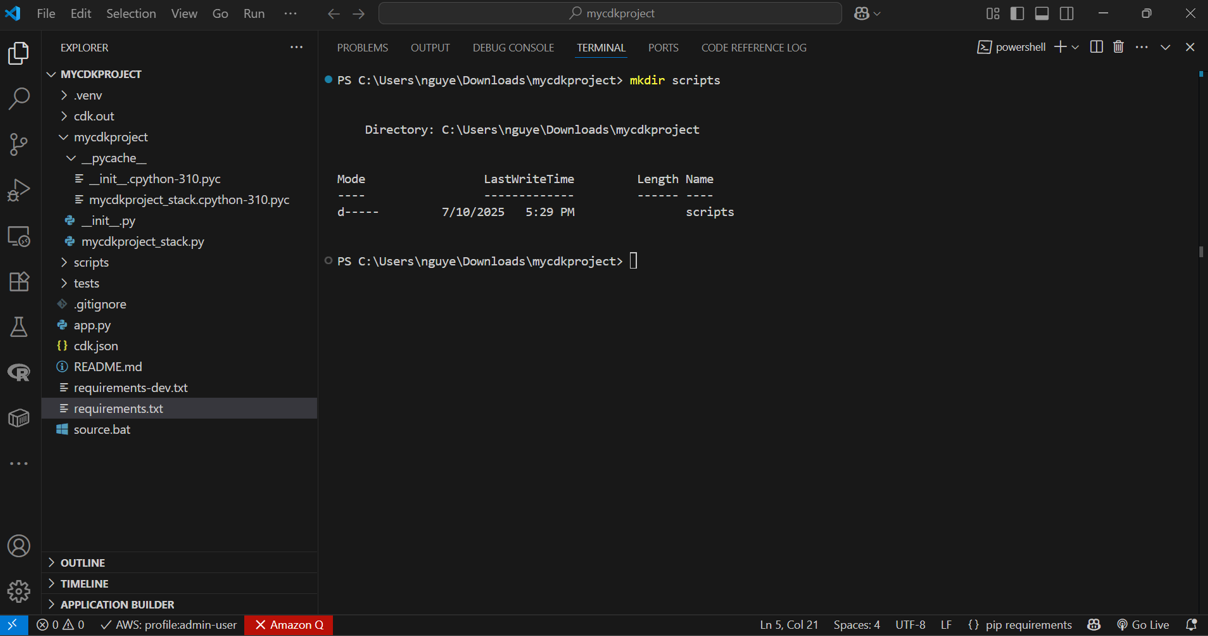Image resolution: width=1208 pixels, height=636 pixels.
Task: Expand the scripts folder
Action: [91, 262]
